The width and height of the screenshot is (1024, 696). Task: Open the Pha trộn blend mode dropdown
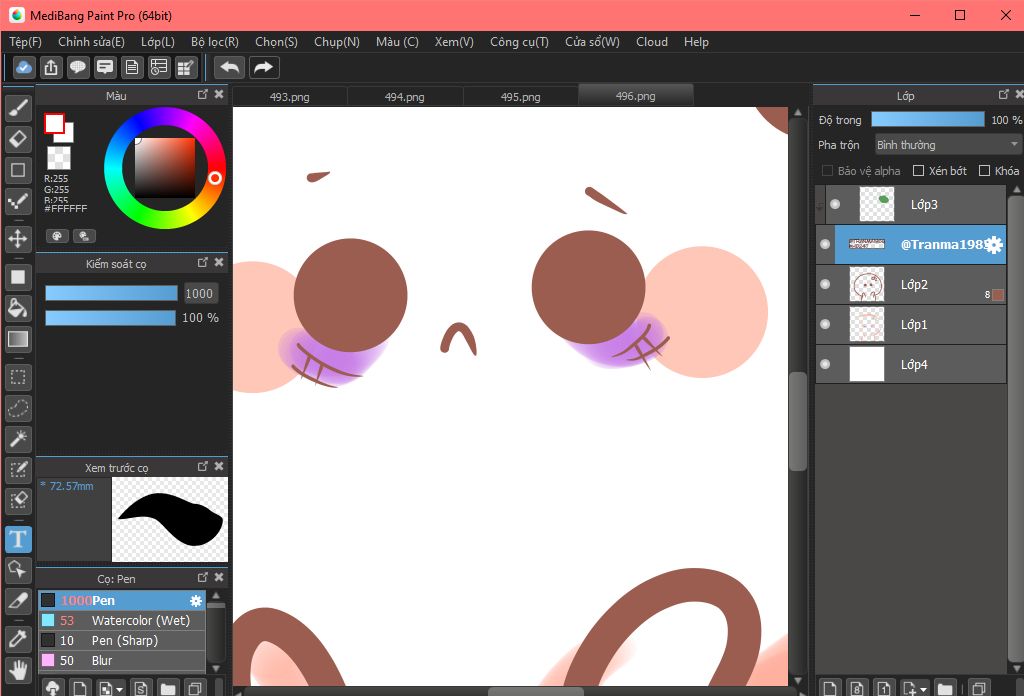tap(946, 145)
